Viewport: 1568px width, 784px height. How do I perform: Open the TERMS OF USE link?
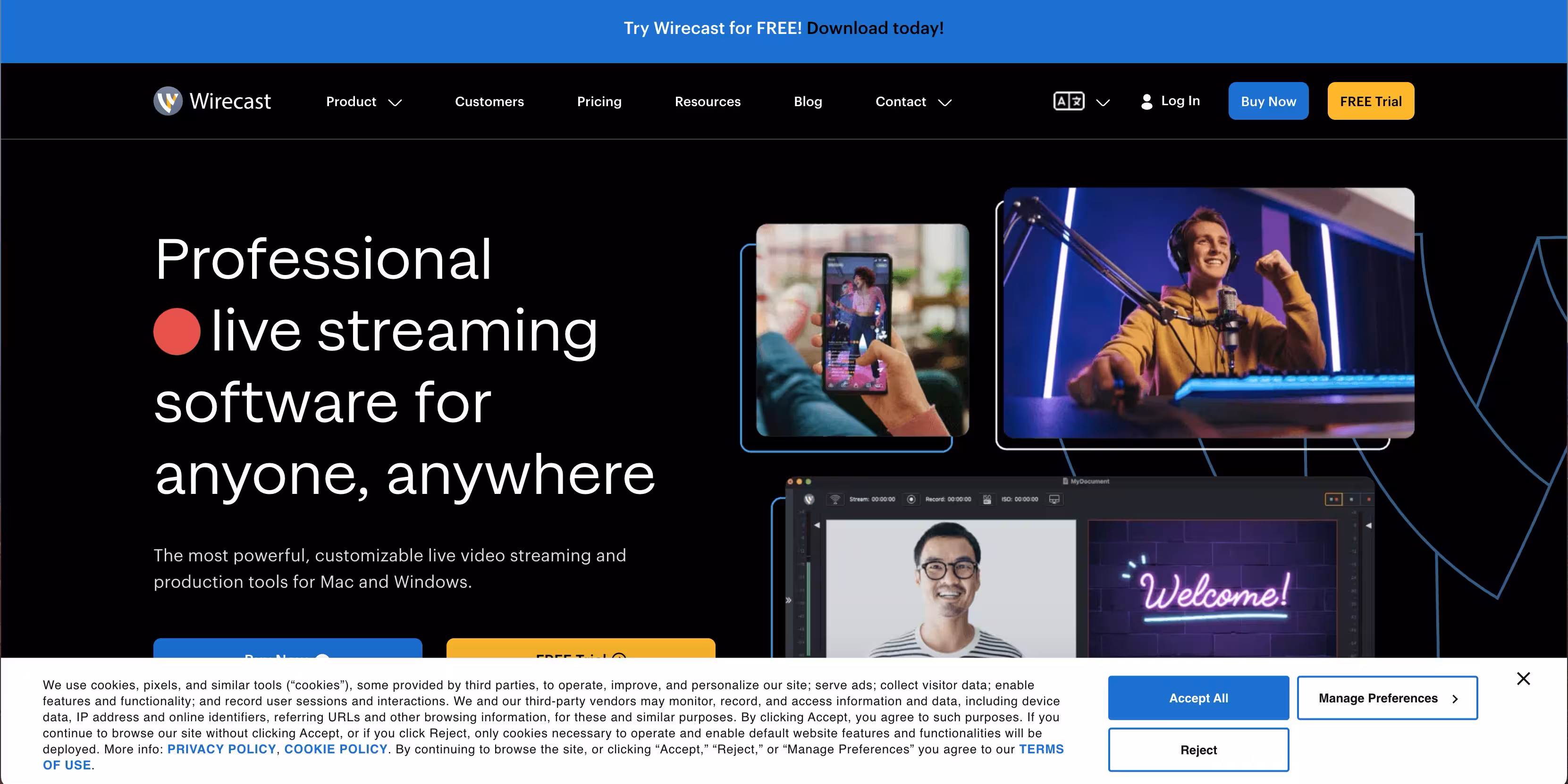tap(1041, 749)
